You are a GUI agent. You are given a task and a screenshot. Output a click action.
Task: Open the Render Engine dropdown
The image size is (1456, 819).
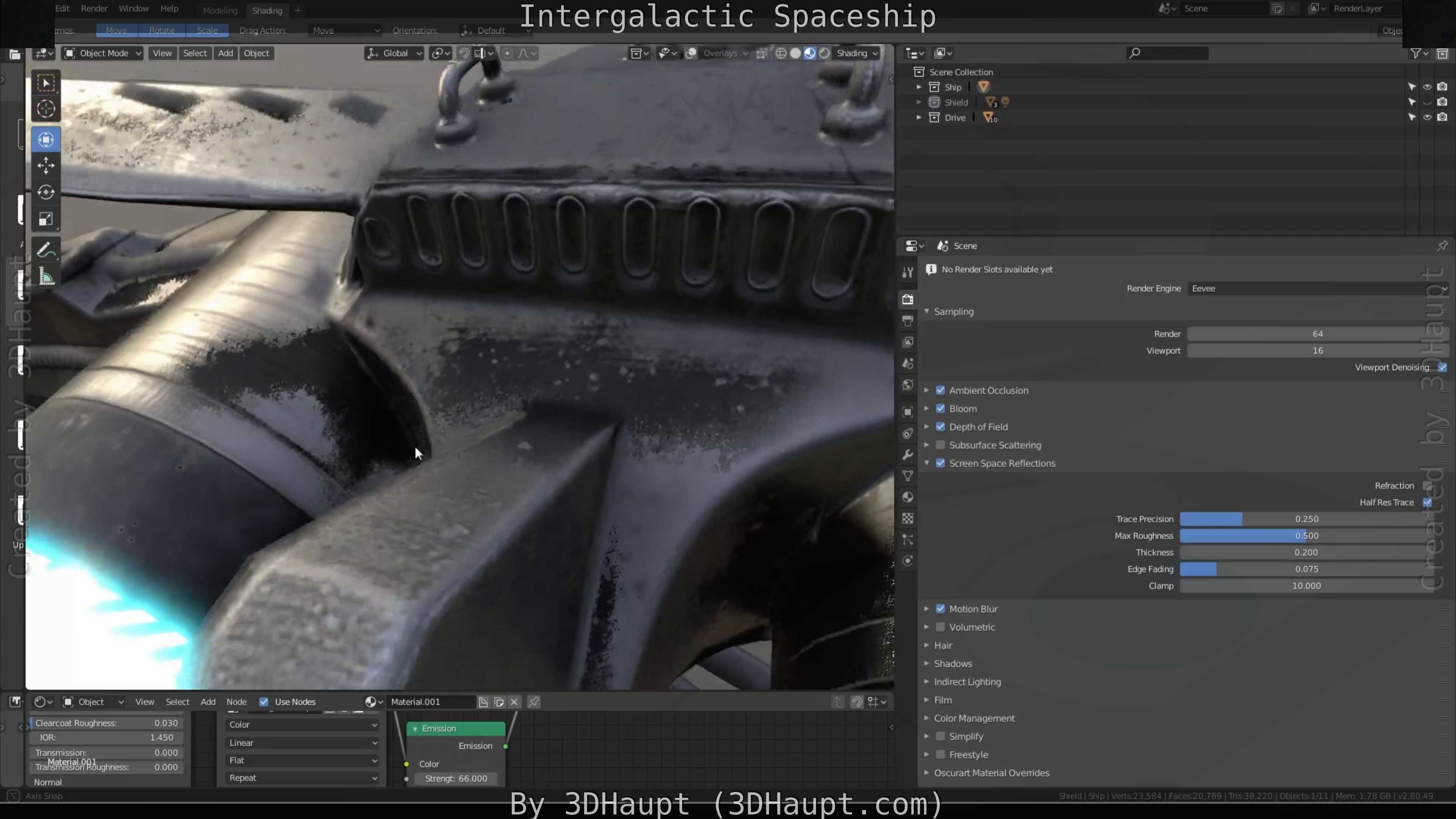(x=1317, y=289)
